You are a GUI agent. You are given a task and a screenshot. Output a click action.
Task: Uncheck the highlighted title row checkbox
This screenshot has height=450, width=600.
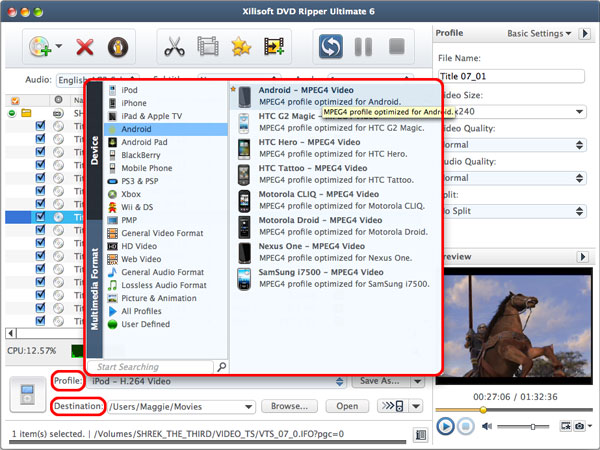[x=40, y=217]
